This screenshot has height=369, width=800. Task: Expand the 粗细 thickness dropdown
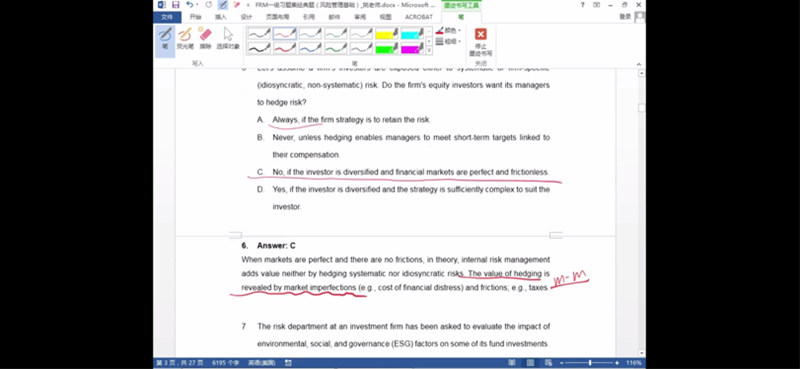coord(448,41)
